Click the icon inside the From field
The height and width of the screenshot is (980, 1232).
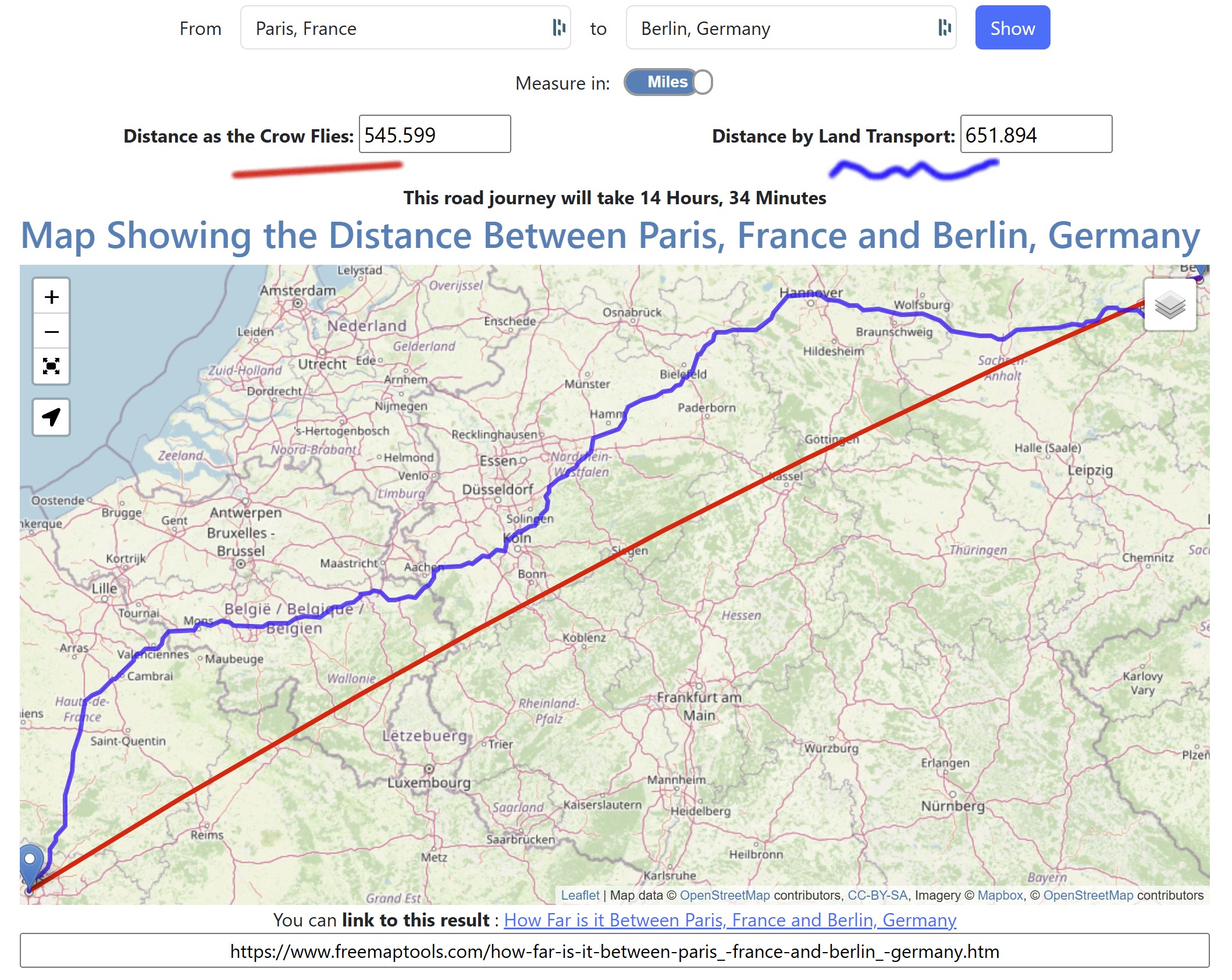(x=558, y=27)
